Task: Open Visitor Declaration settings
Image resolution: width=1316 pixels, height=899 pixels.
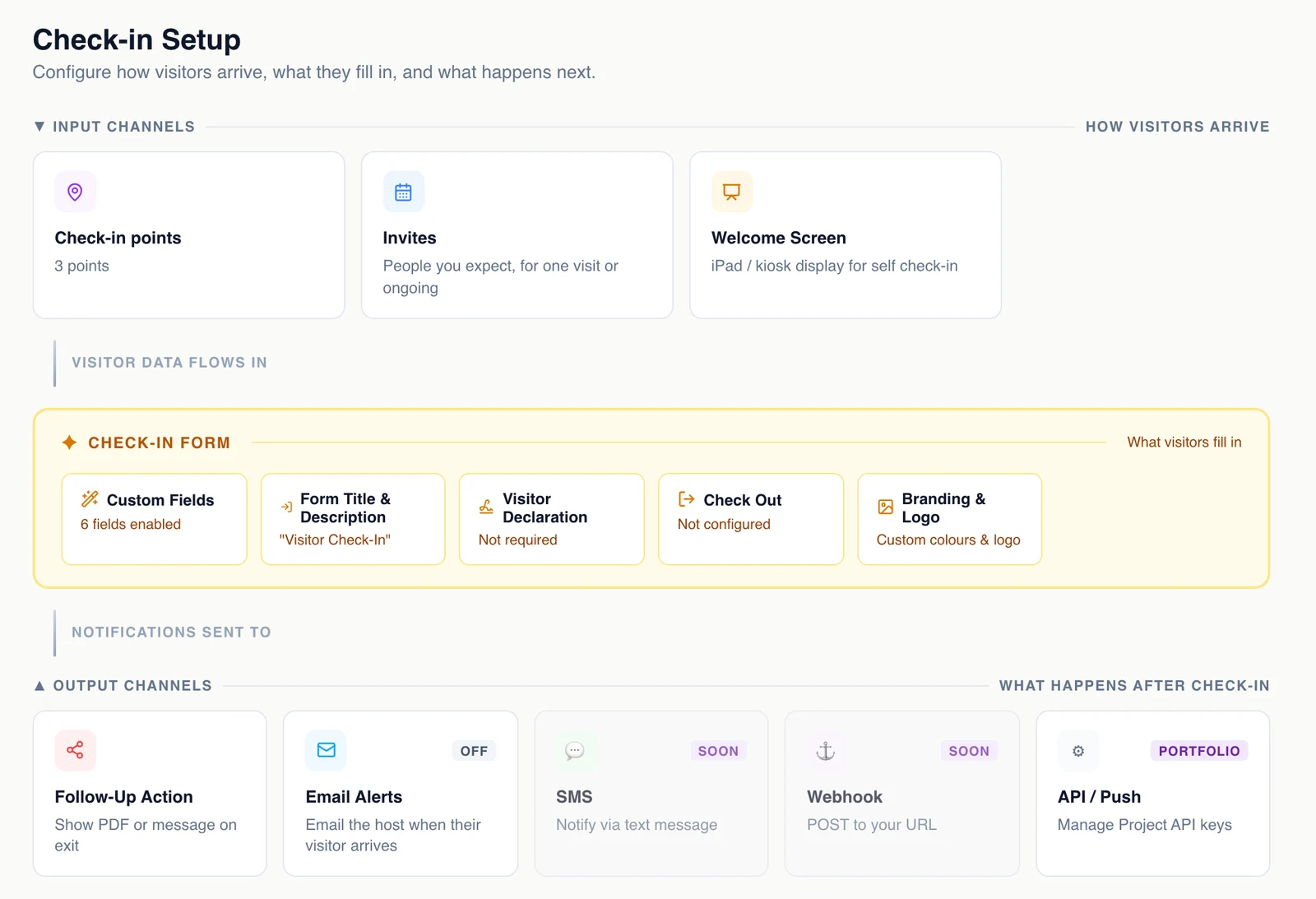Action: 545,508
